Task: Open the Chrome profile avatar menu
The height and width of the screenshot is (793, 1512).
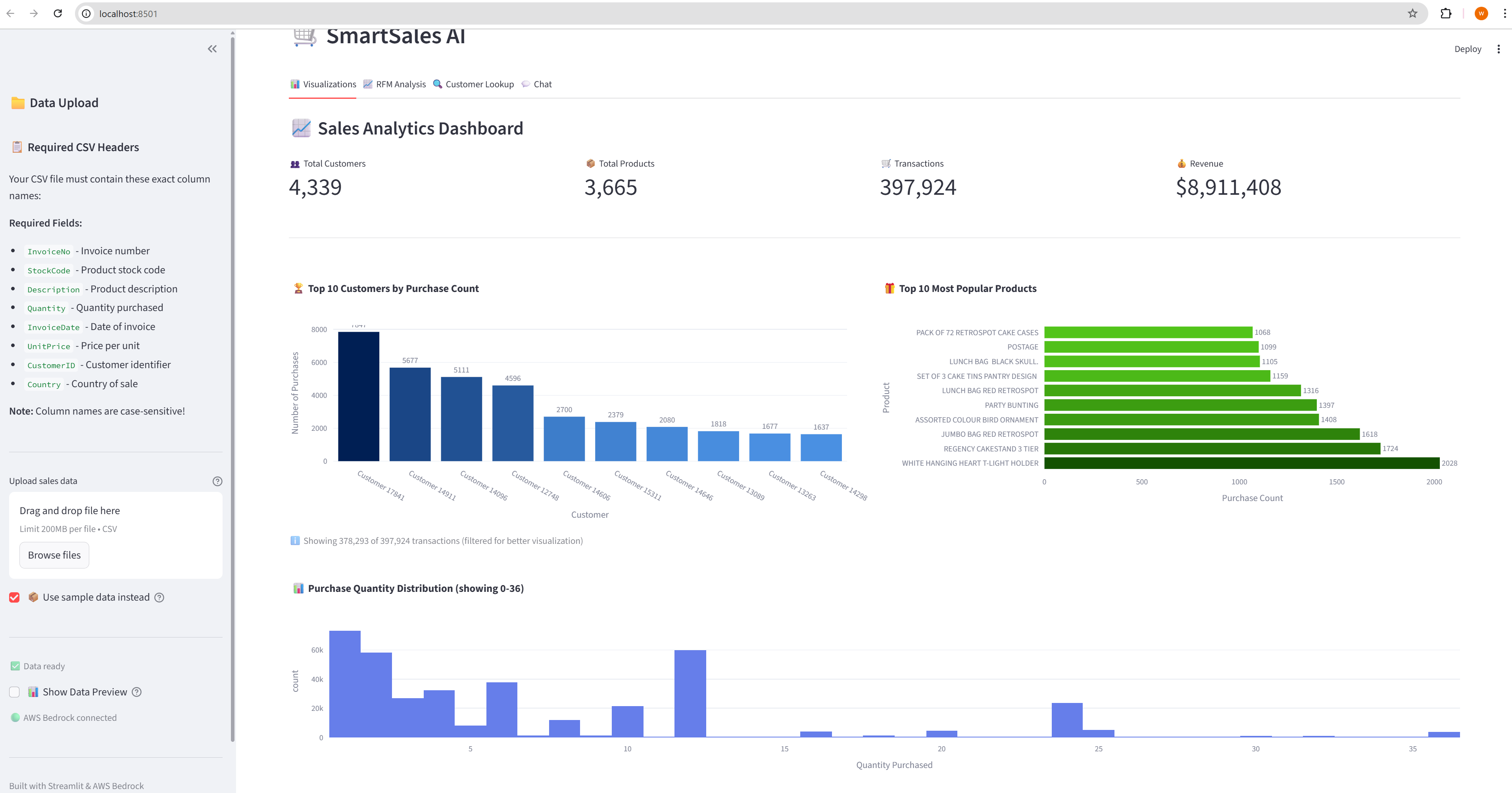Action: (1481, 13)
